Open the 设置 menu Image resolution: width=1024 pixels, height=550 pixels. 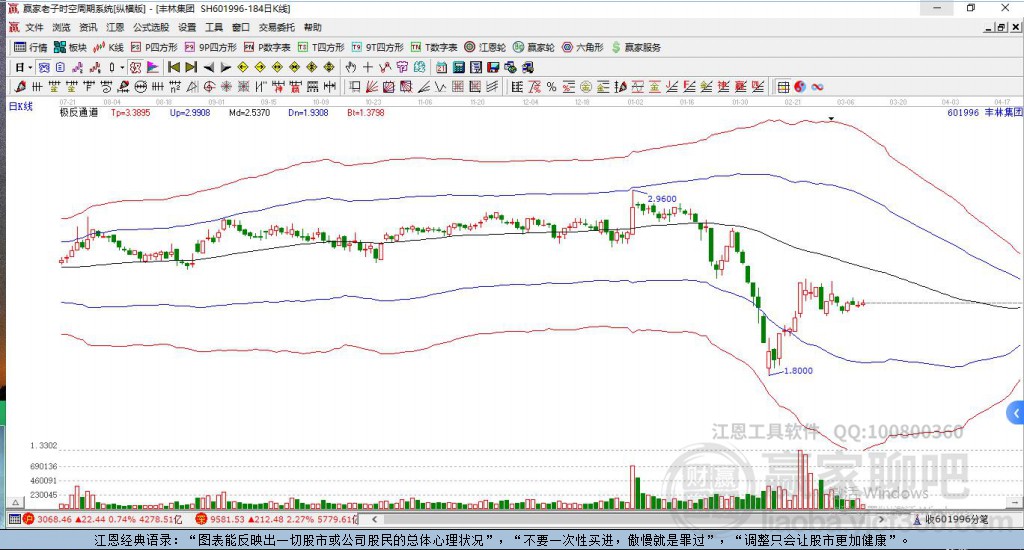pyautogui.click(x=187, y=27)
